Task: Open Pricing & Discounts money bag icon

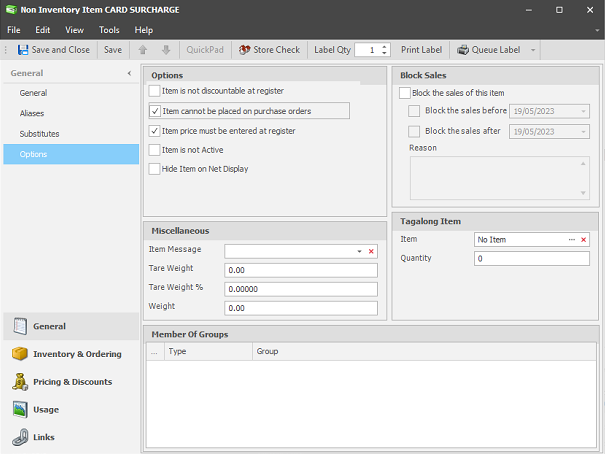Action: [x=20, y=381]
